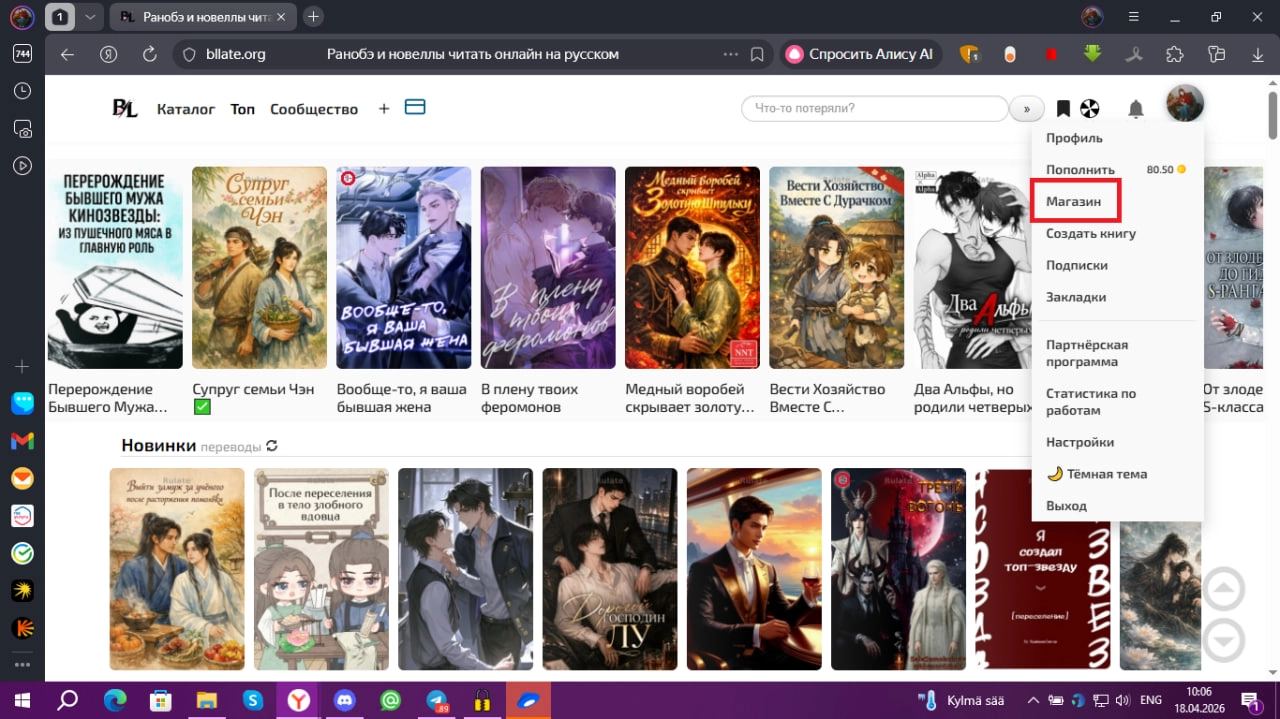Open Gmail in the browser sidebar
This screenshot has height=719, width=1280.
tap(22, 441)
